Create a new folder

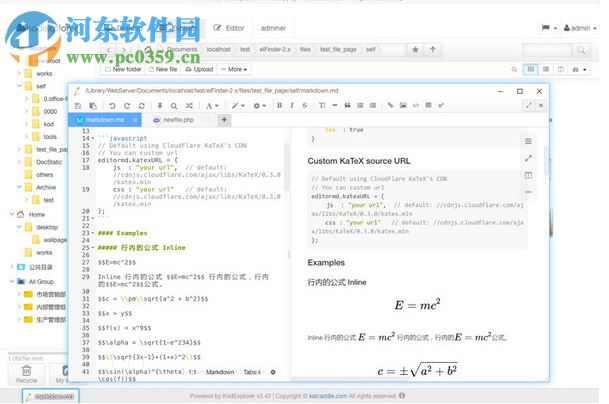123,70
